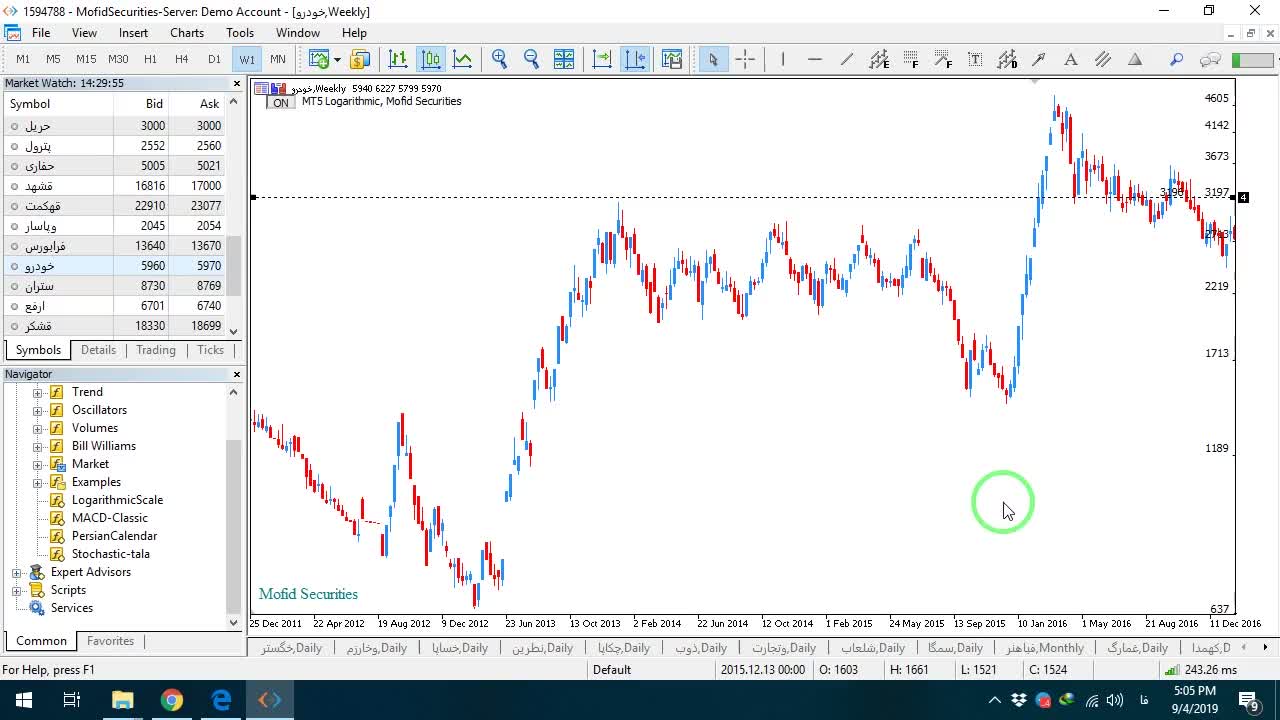Viewport: 1280px width, 720px height.
Task: Draw a trendline with the toolbar
Action: coord(847,59)
